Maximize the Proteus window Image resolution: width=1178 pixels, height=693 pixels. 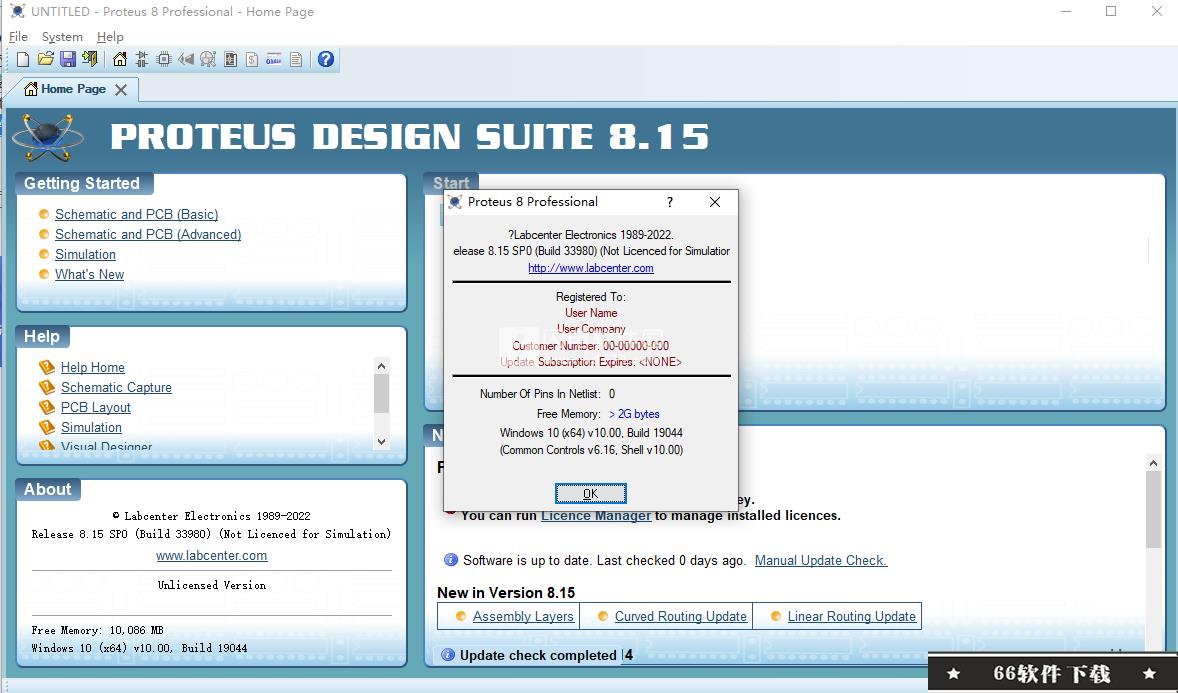click(1111, 11)
